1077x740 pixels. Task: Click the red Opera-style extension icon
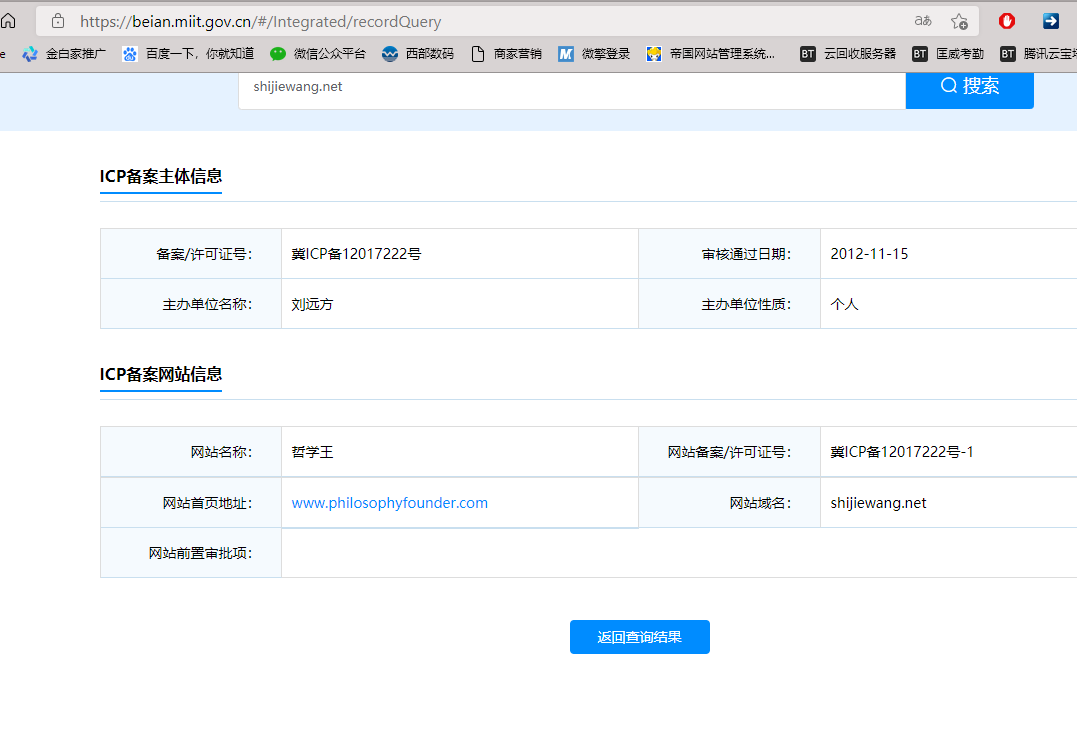tap(1007, 21)
